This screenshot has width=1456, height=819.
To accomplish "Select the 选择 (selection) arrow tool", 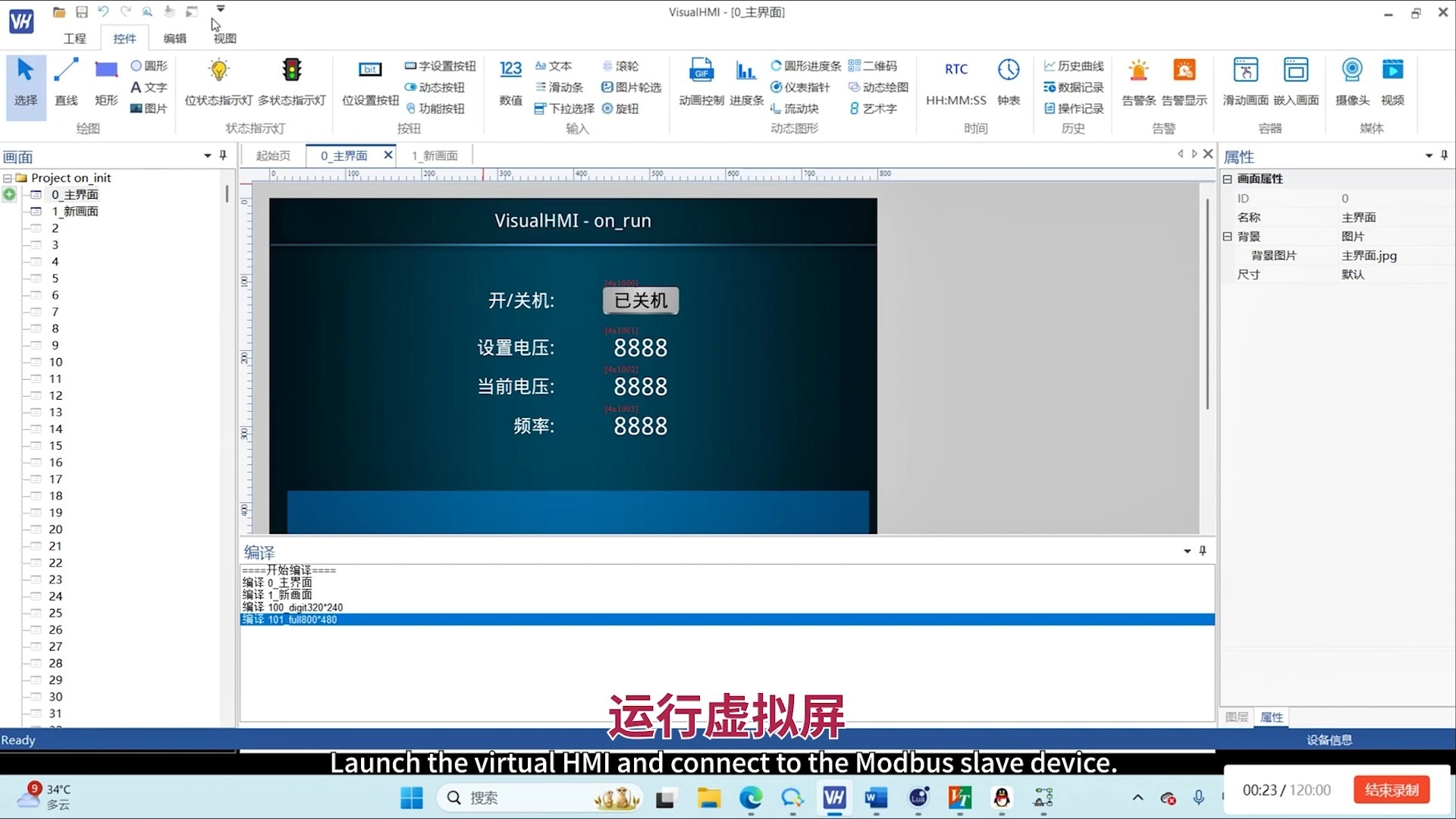I will coord(25,78).
